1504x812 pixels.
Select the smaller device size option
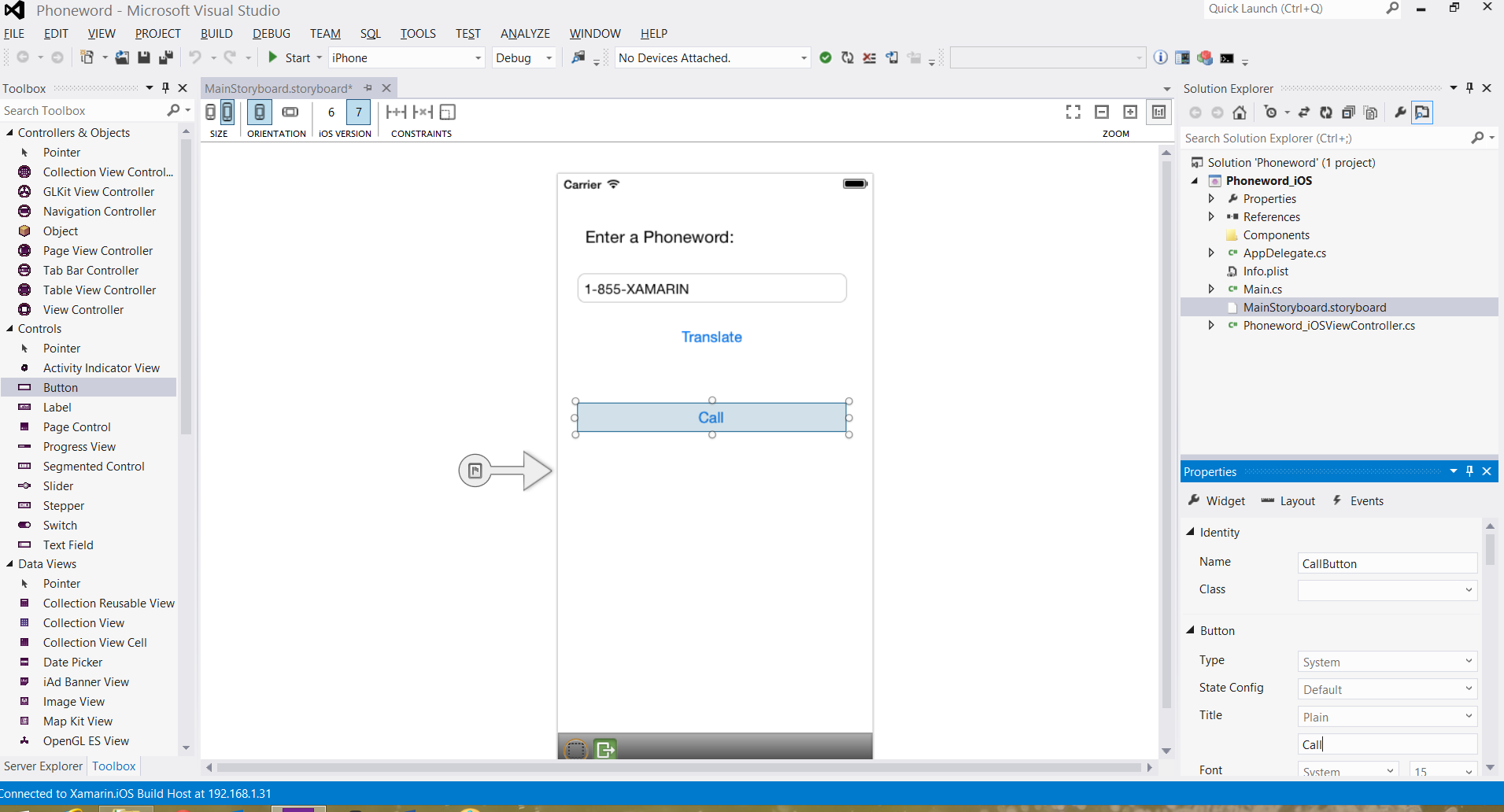[210, 113]
